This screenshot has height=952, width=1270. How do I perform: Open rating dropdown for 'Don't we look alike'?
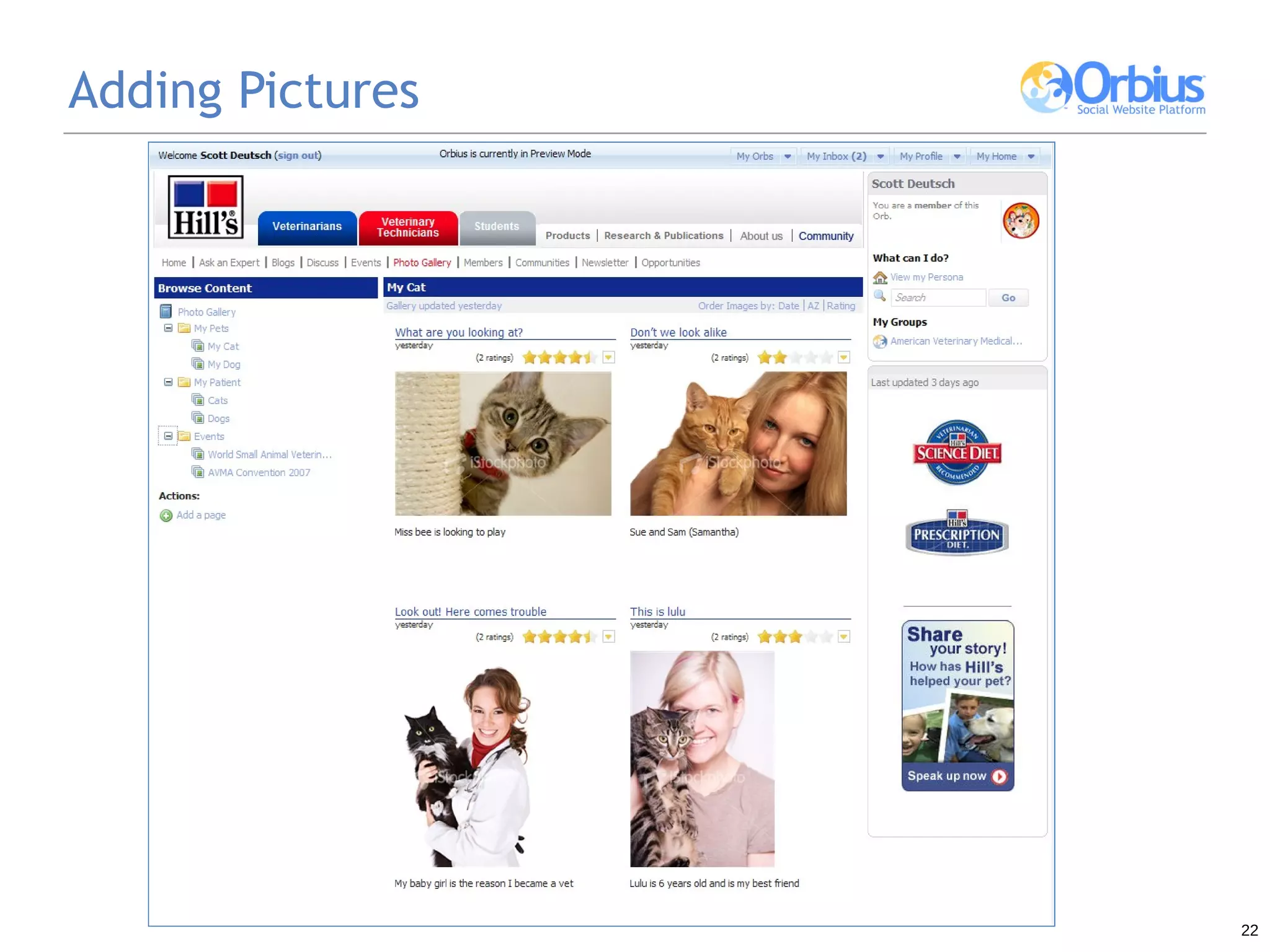pos(843,357)
